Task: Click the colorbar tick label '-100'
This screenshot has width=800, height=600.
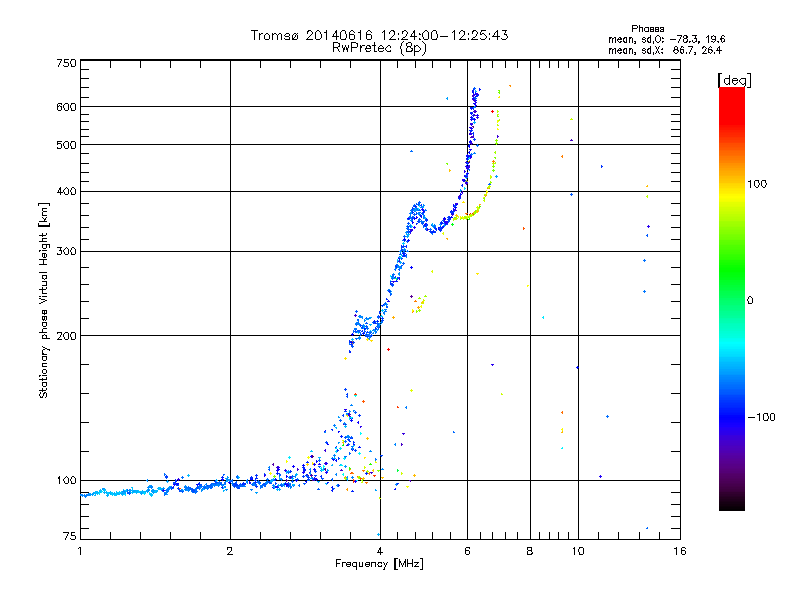Action: tap(761, 417)
